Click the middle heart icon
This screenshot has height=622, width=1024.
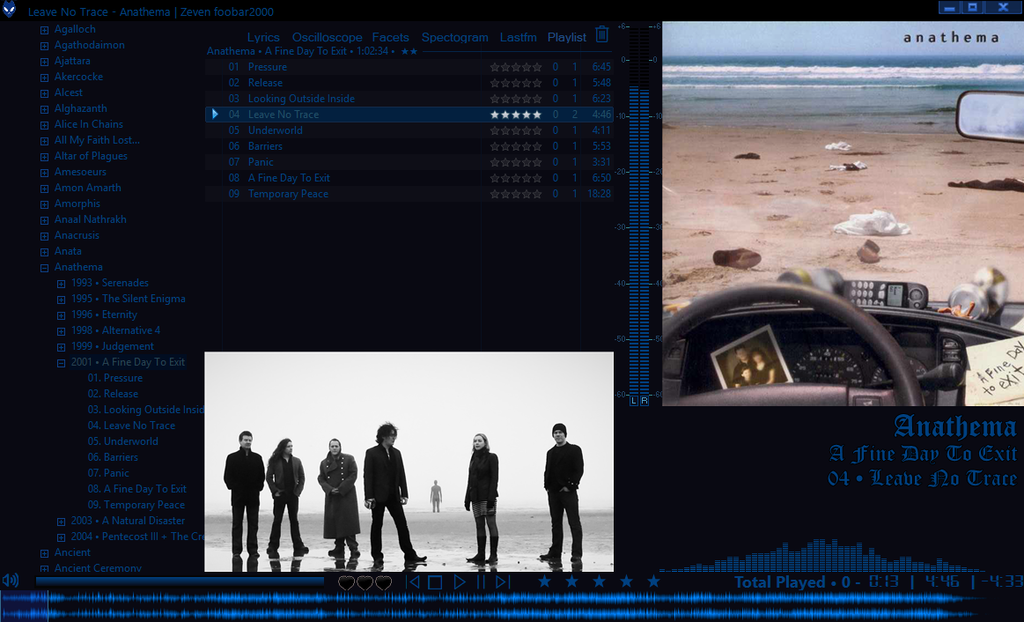[364, 583]
